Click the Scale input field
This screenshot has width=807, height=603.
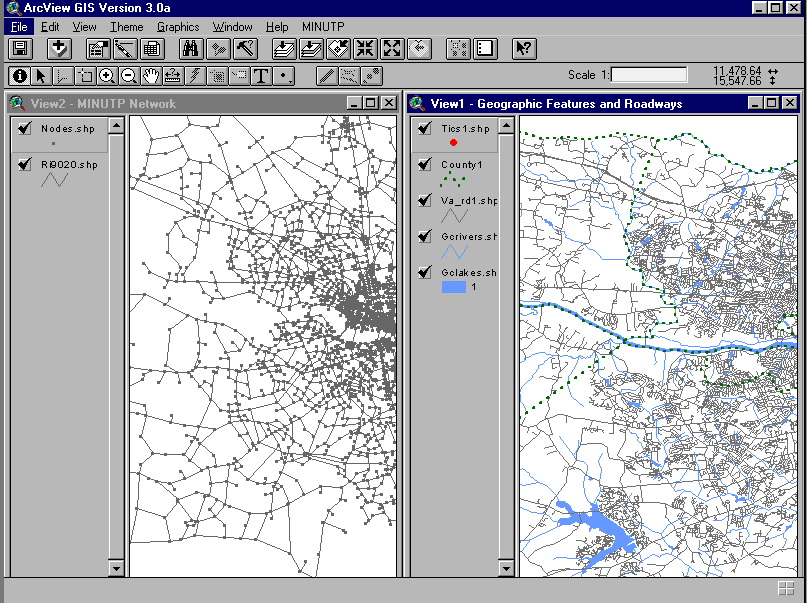click(x=649, y=75)
